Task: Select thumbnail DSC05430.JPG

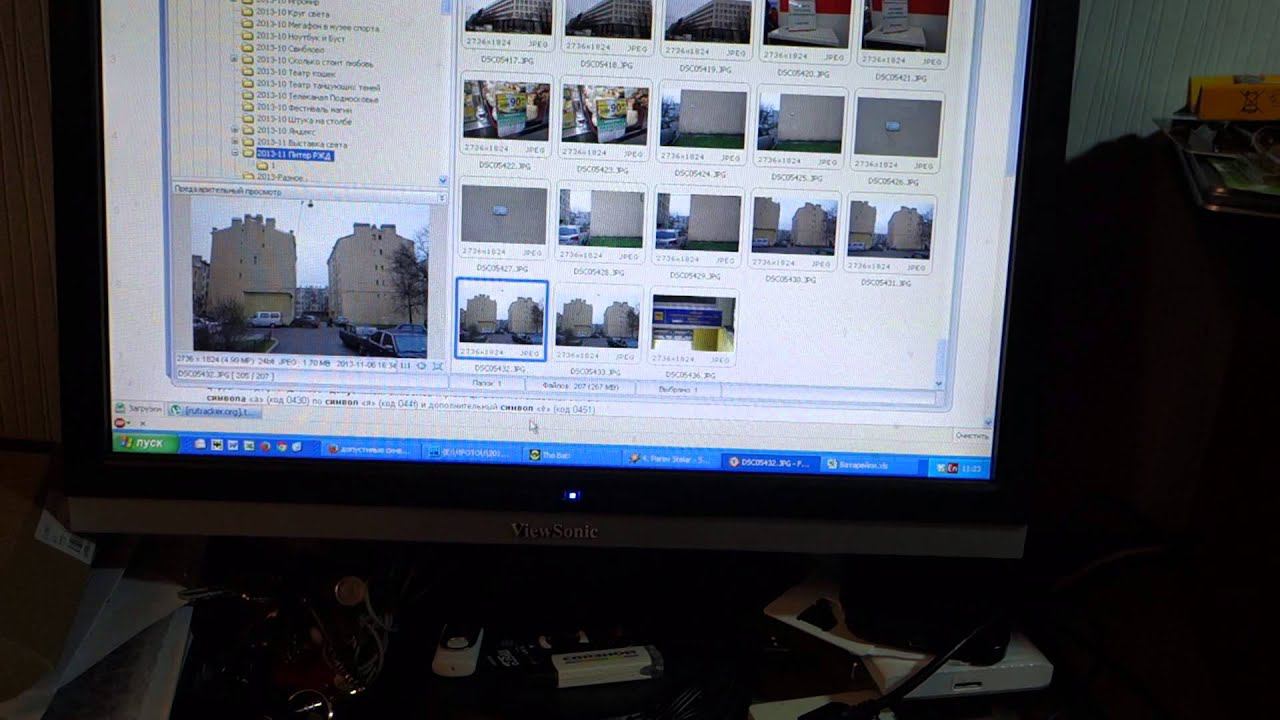Action: click(x=795, y=231)
